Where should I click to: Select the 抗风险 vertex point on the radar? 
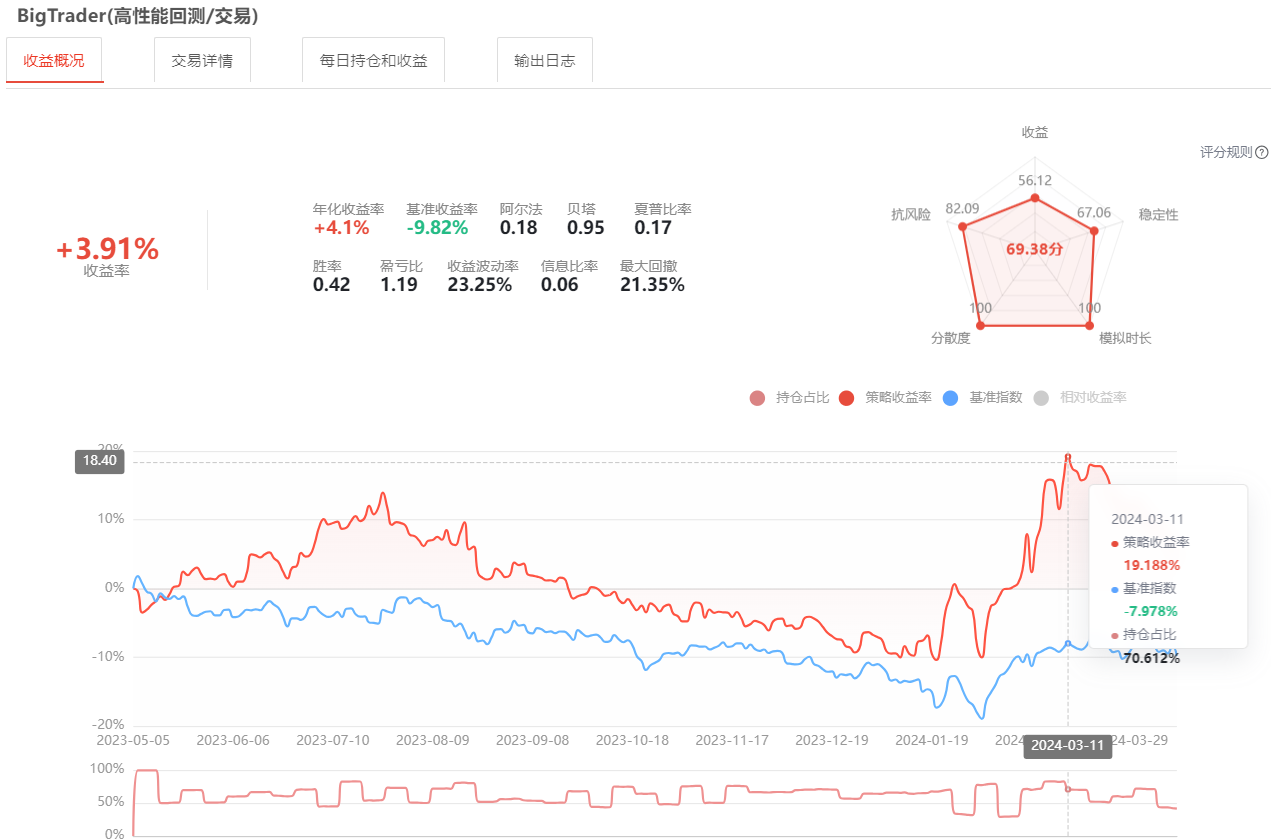[x=963, y=227]
